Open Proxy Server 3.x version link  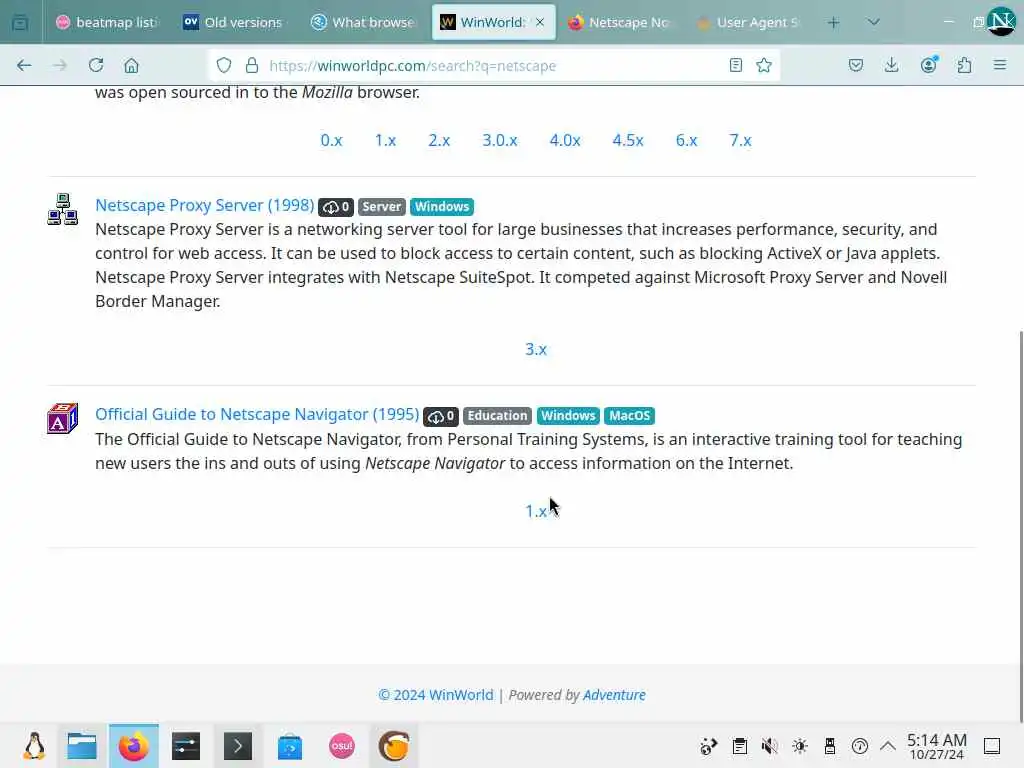pyautogui.click(x=536, y=349)
